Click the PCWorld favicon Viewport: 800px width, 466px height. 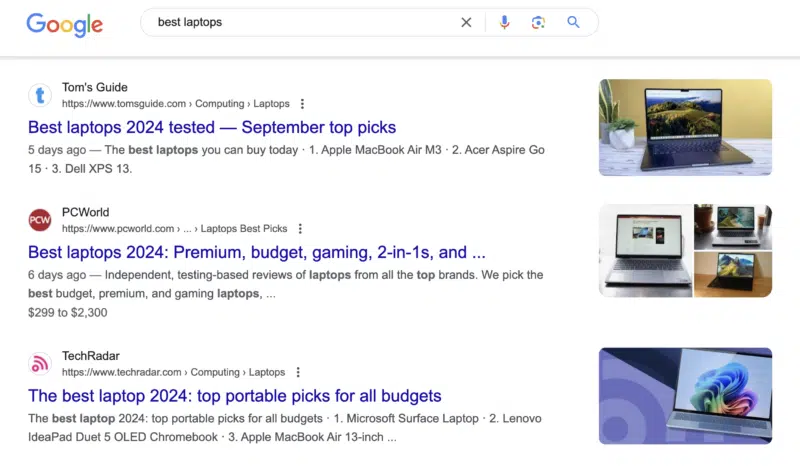point(40,220)
